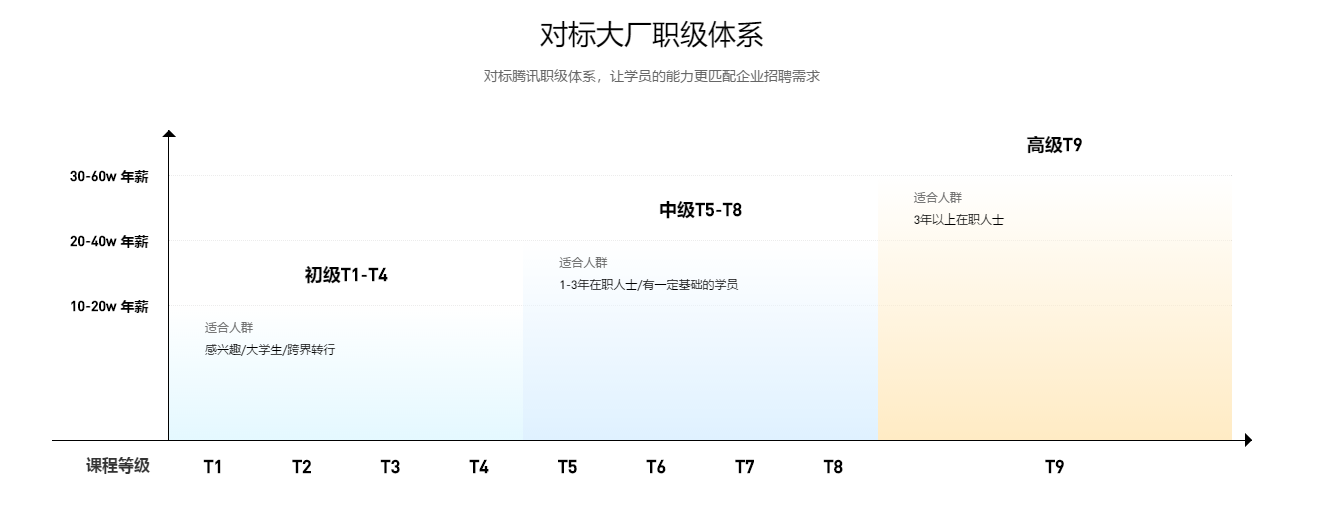Select the T9 level label
Image resolution: width=1343 pixels, height=512 pixels.
(1055, 467)
